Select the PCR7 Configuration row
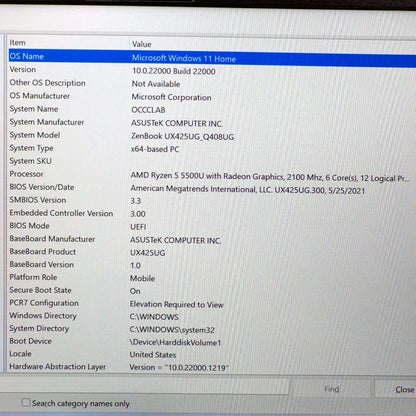This screenshot has width=416, height=416. point(212,303)
